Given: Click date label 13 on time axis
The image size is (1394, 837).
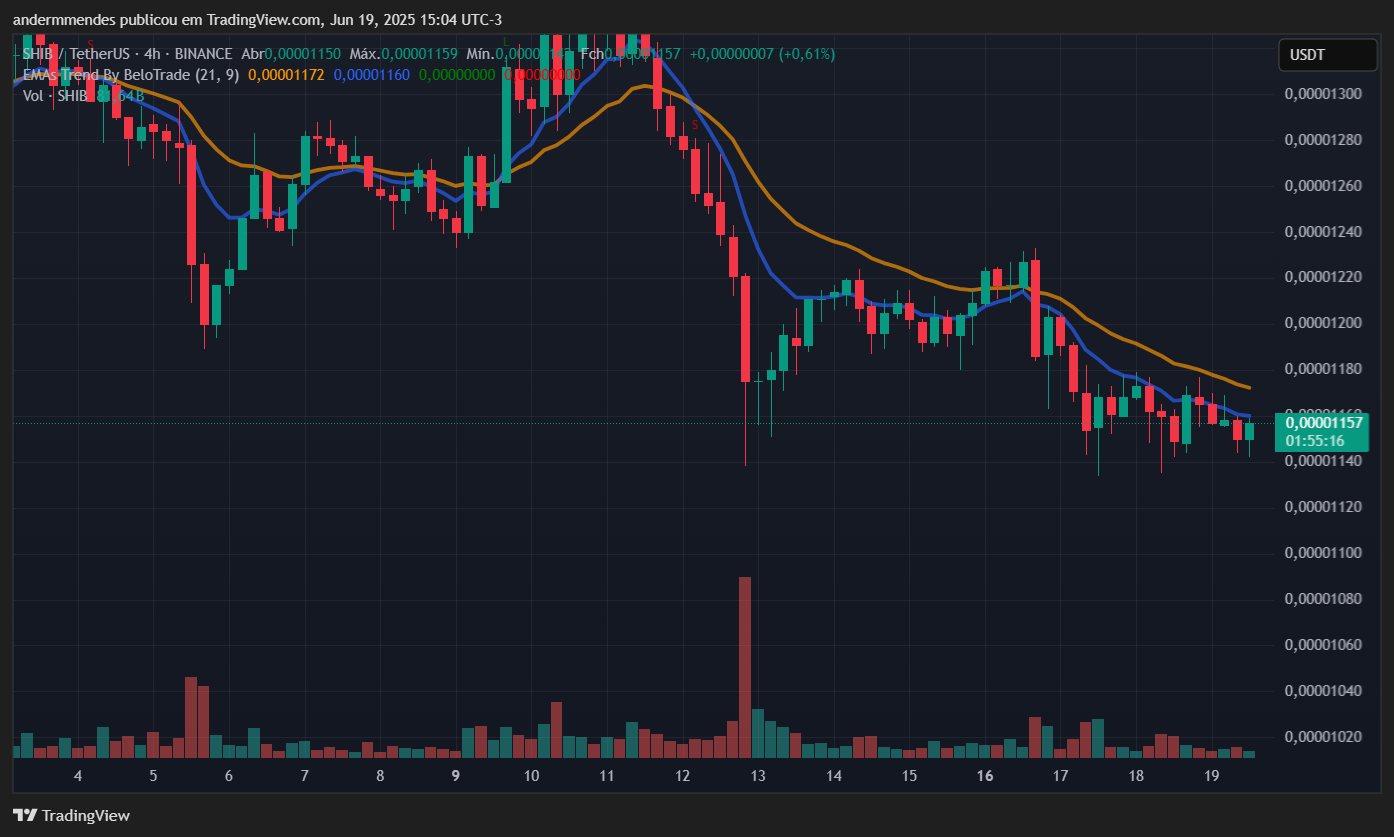Looking at the screenshot, I should 758,776.
